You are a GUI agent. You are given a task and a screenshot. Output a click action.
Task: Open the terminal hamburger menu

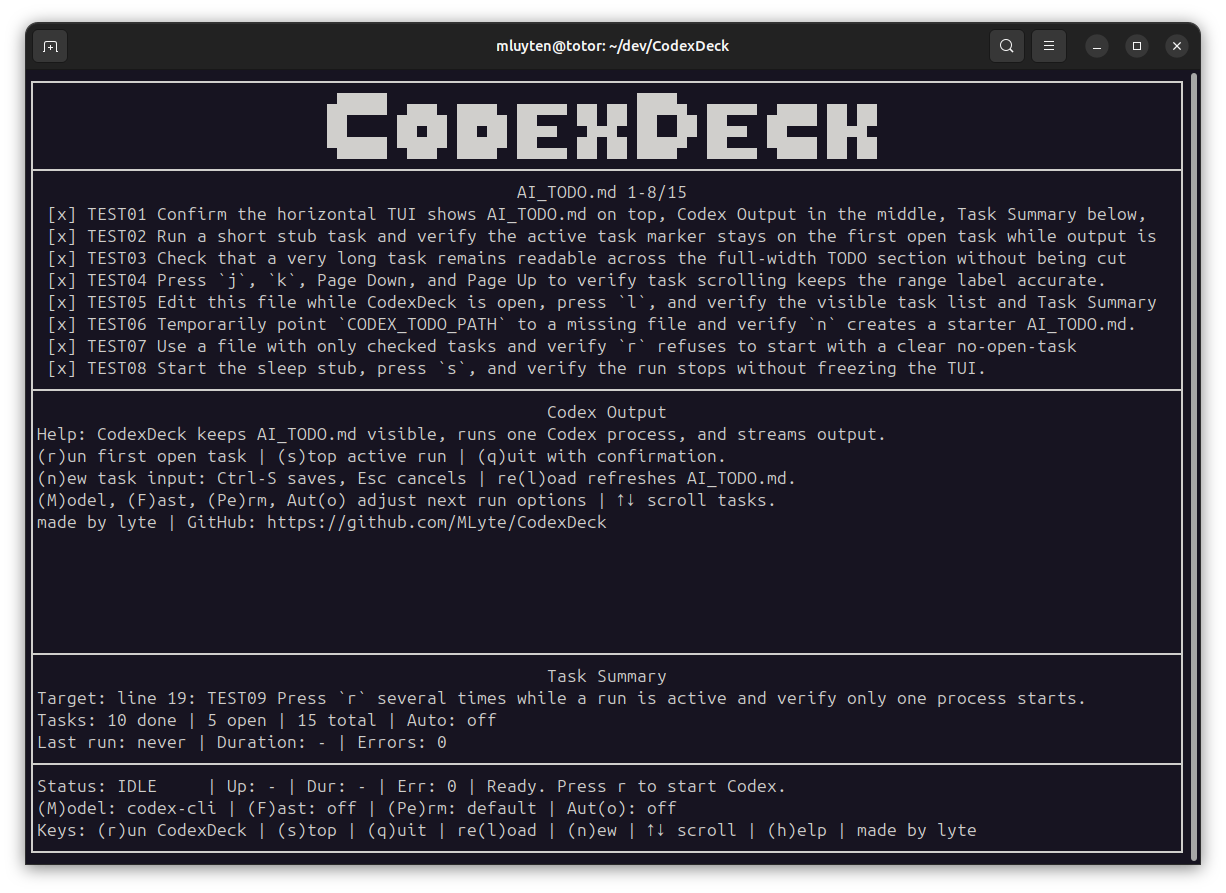1049,46
